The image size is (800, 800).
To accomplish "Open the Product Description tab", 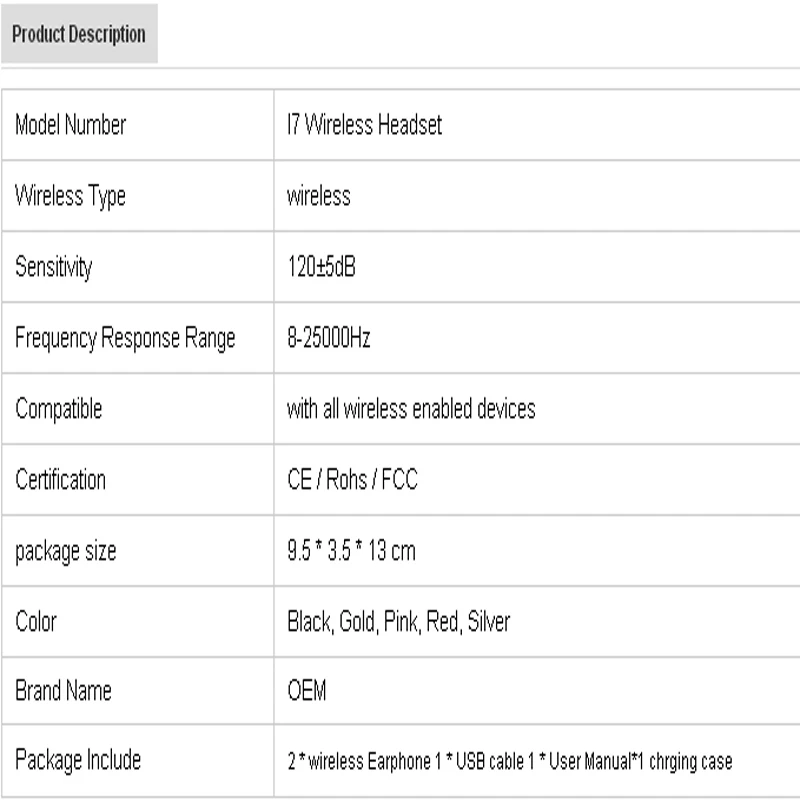I will [79, 34].
